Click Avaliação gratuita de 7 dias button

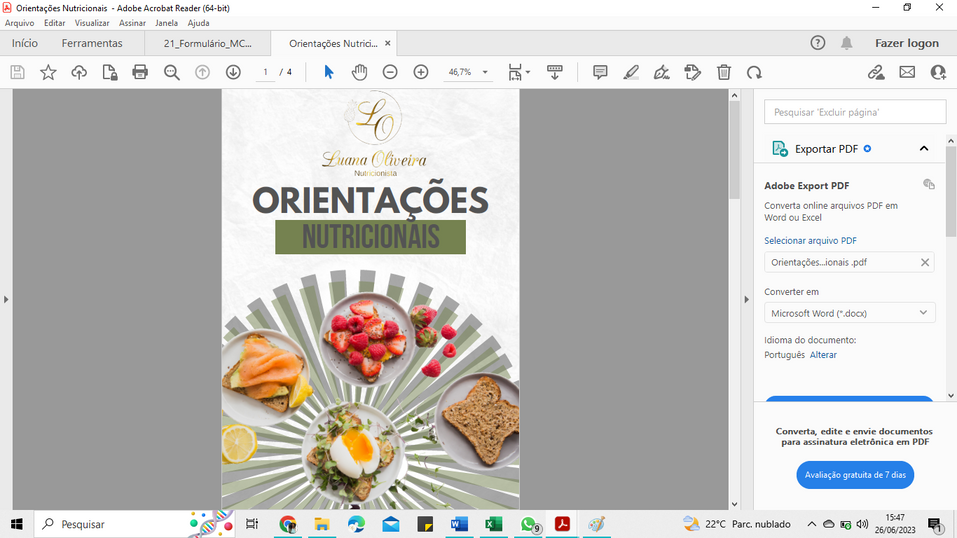point(855,474)
